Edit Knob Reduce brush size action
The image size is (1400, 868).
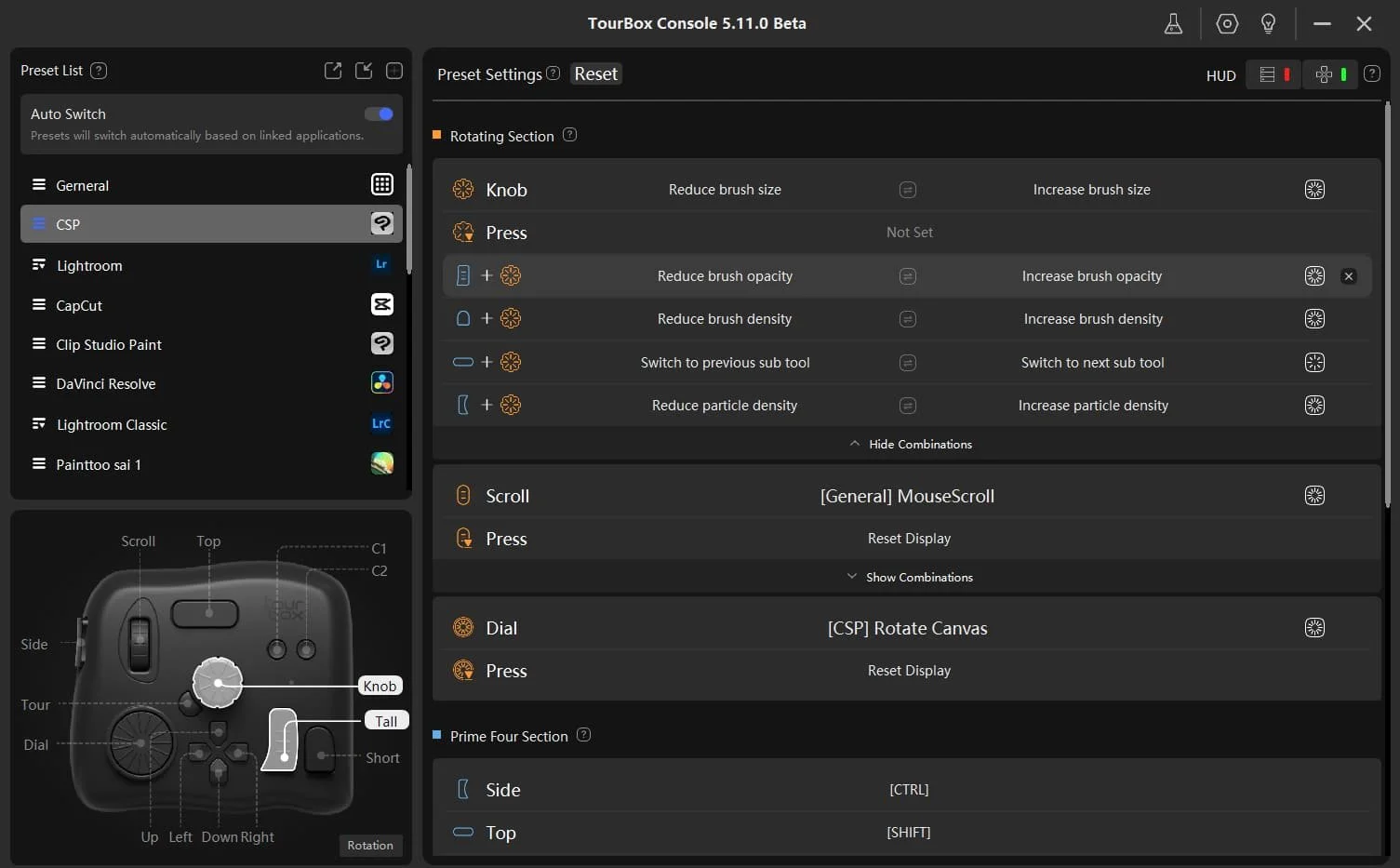coord(725,190)
